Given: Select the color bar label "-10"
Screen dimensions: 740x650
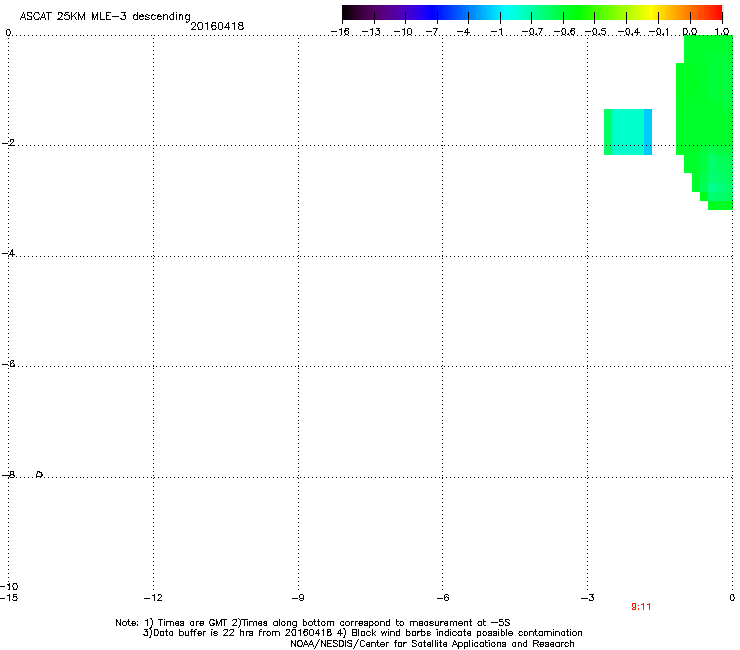Looking at the screenshot, I should coord(403,32).
